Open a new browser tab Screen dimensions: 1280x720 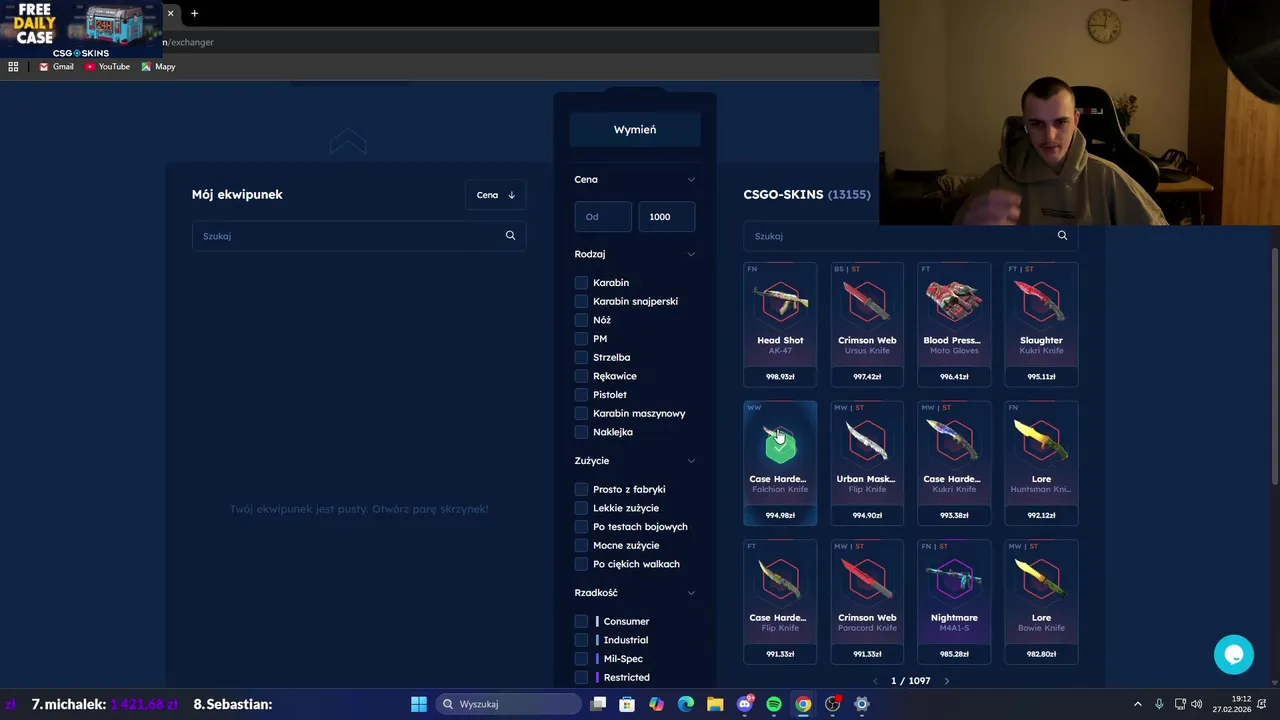coord(194,13)
